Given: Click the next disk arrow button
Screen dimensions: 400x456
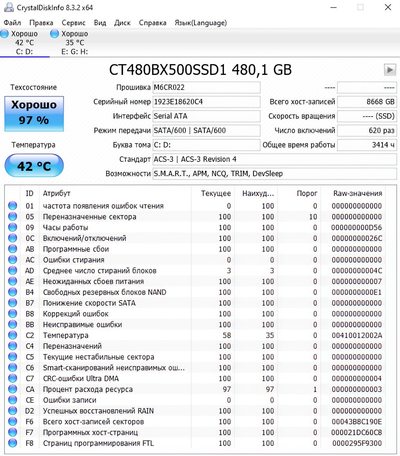Looking at the screenshot, I should [389, 70].
